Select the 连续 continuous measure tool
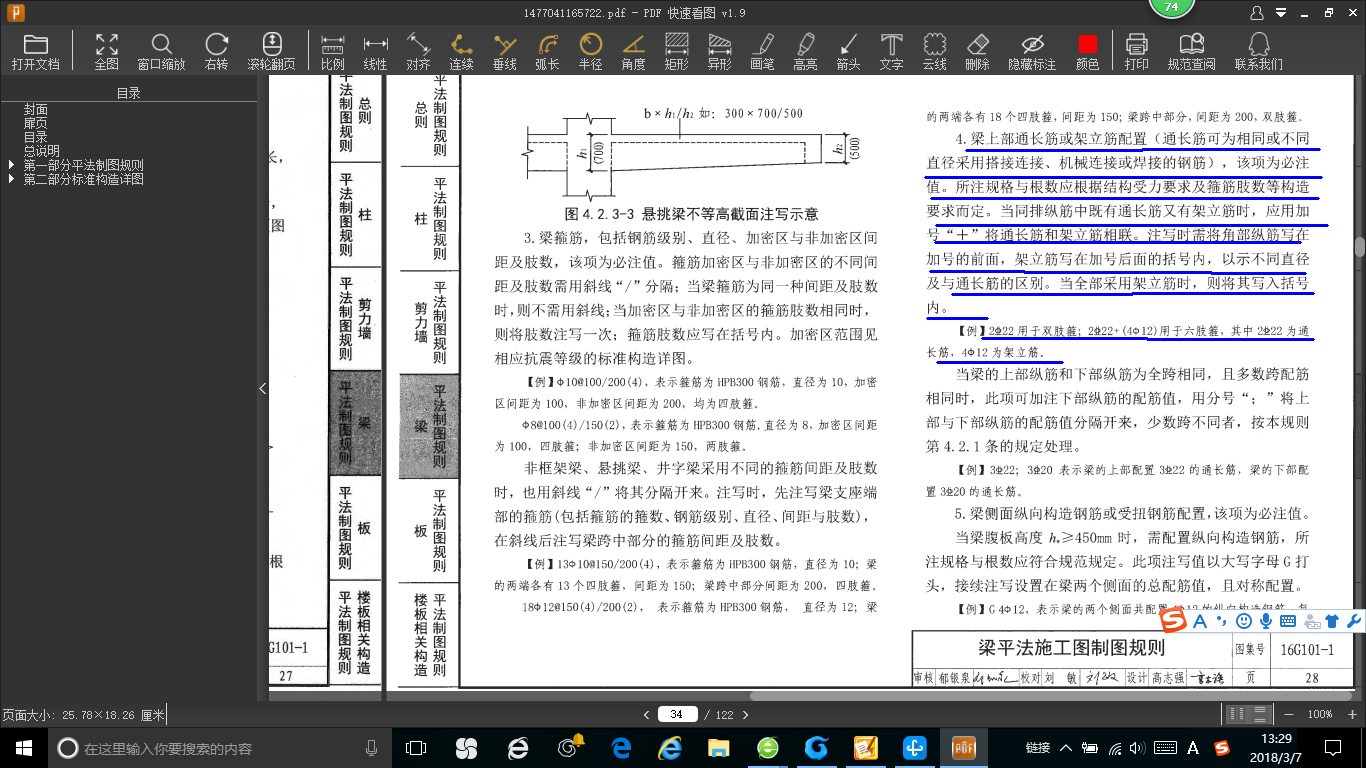 point(461,51)
